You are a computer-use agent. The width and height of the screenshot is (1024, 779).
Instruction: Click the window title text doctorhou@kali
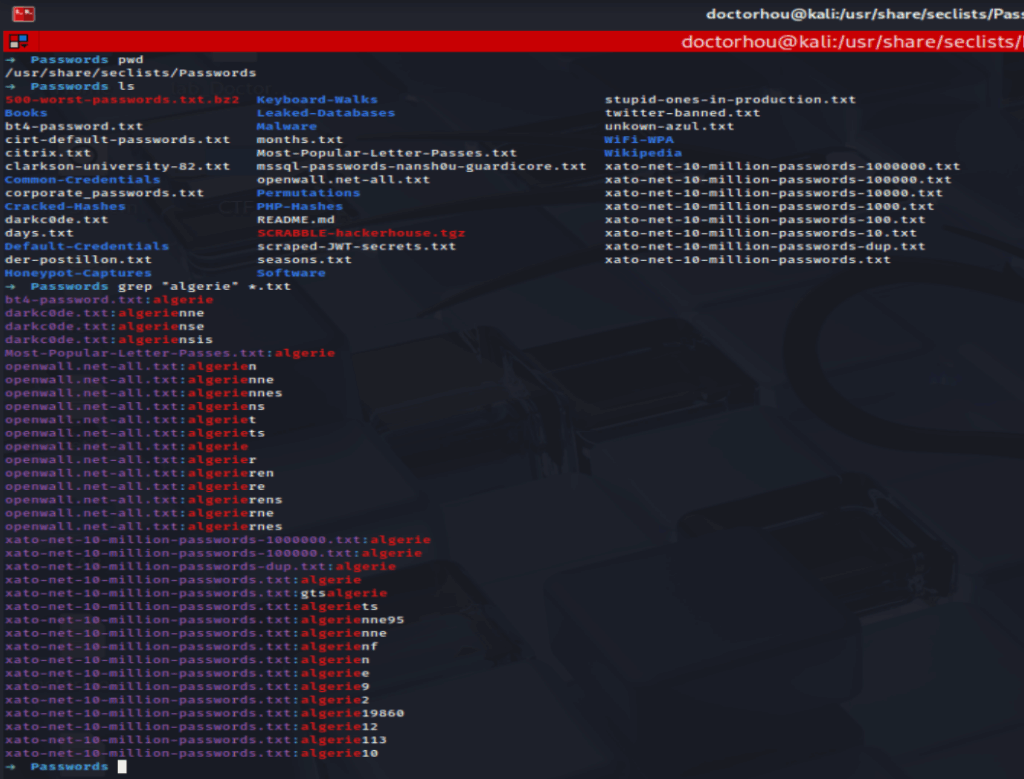(x=864, y=14)
